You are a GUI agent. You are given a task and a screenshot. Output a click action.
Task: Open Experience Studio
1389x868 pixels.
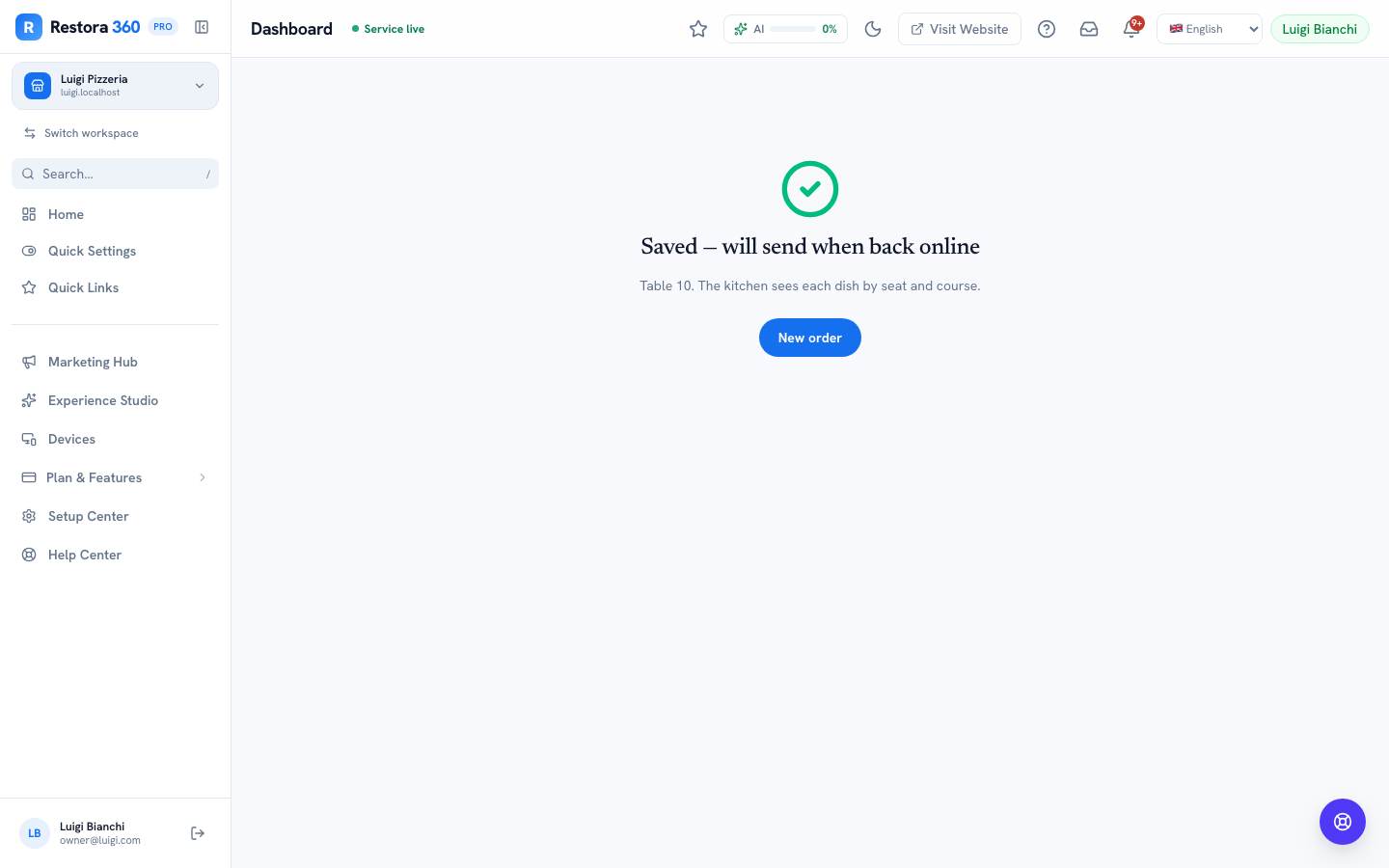point(115,400)
